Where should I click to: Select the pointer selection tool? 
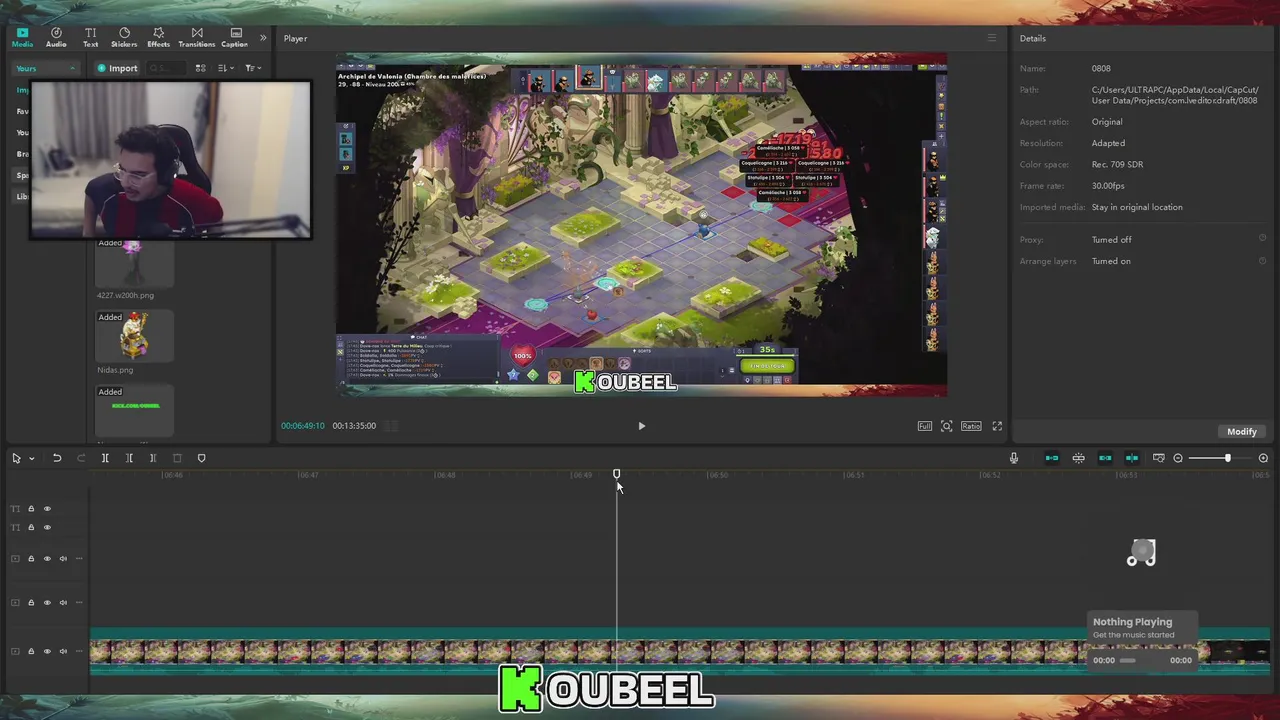(x=16, y=458)
